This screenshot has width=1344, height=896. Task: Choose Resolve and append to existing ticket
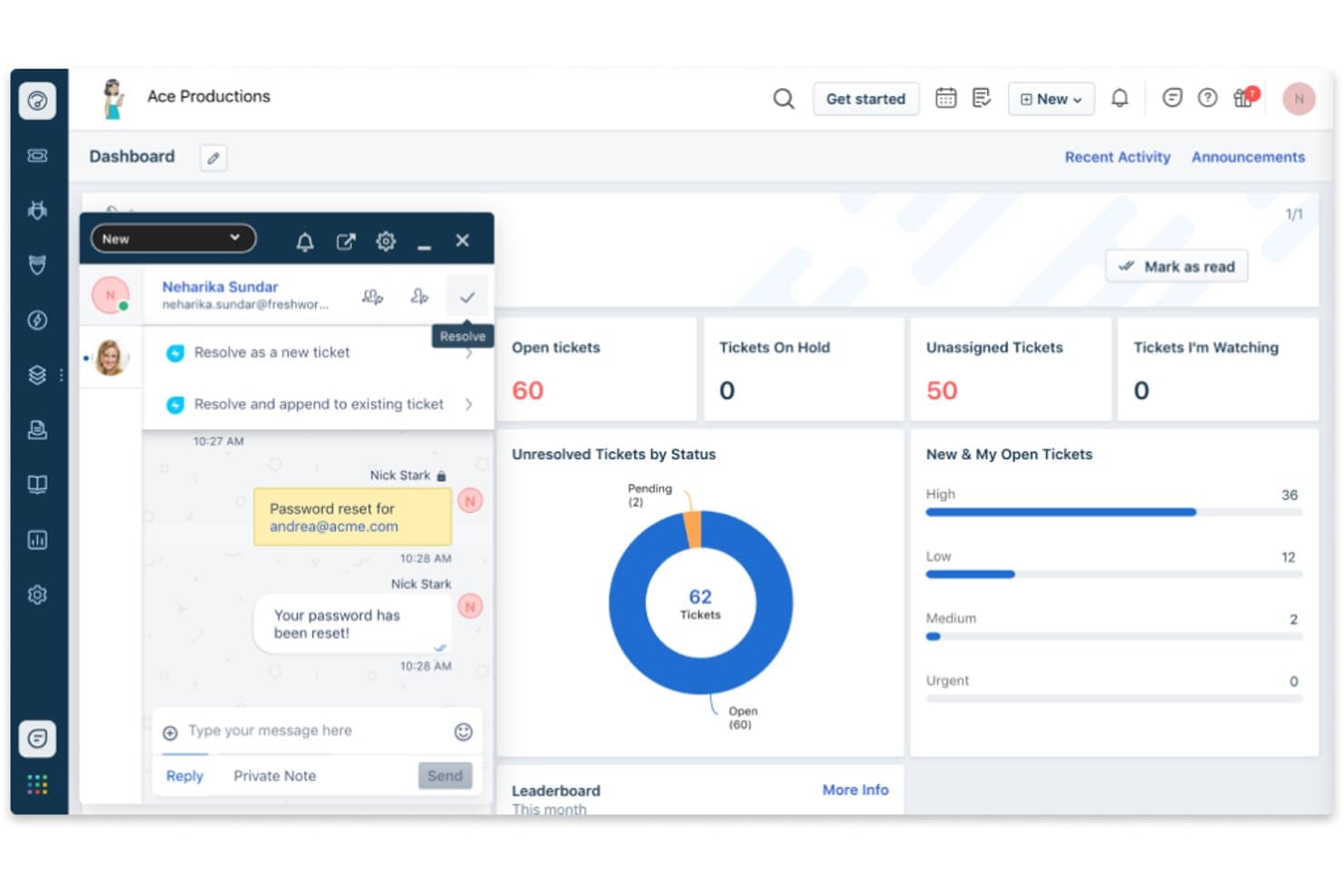(318, 405)
